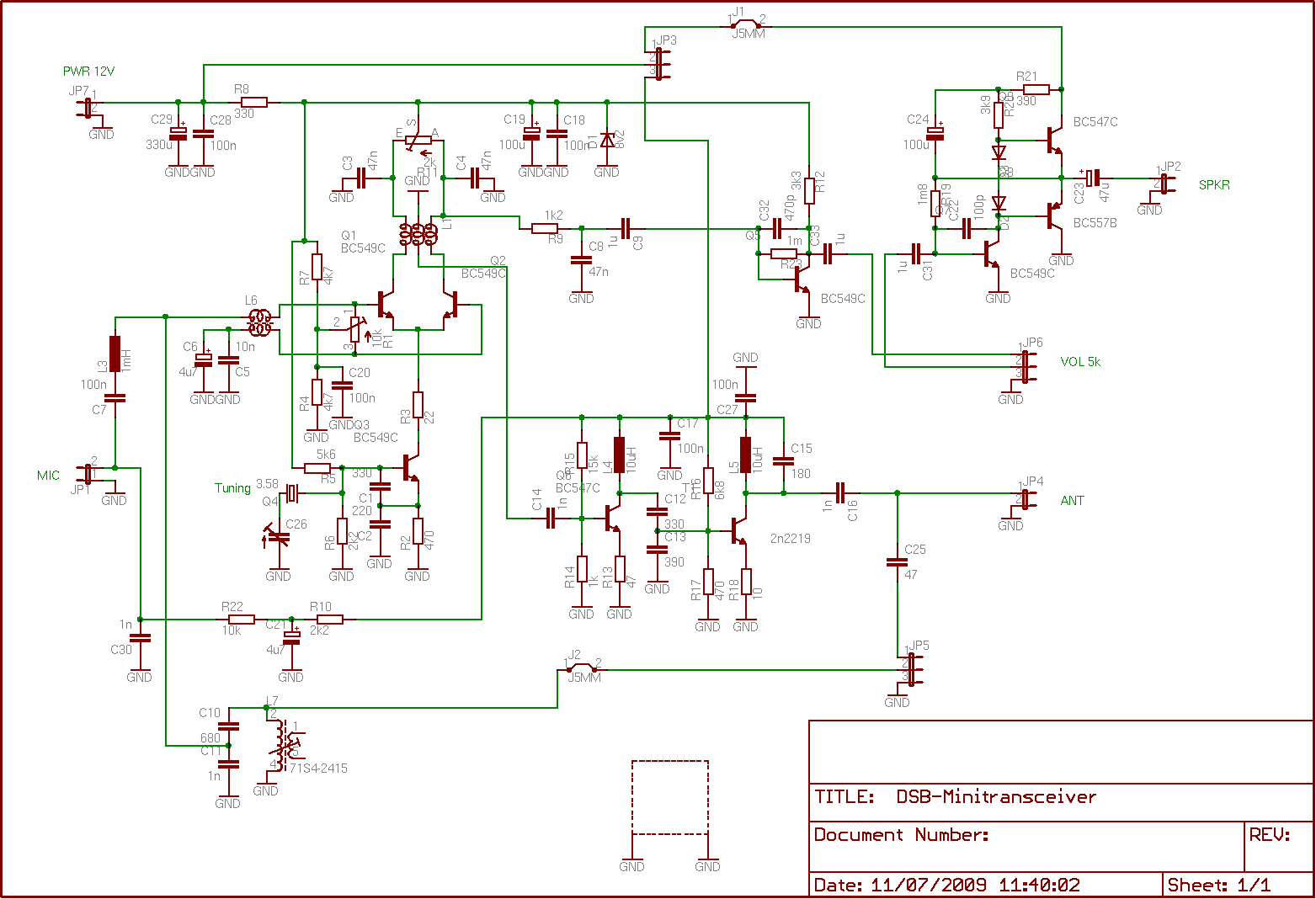Image resolution: width=1316 pixels, height=899 pixels.
Task: Click the D1 8v2 Zener diode symbol
Action: (x=606, y=139)
